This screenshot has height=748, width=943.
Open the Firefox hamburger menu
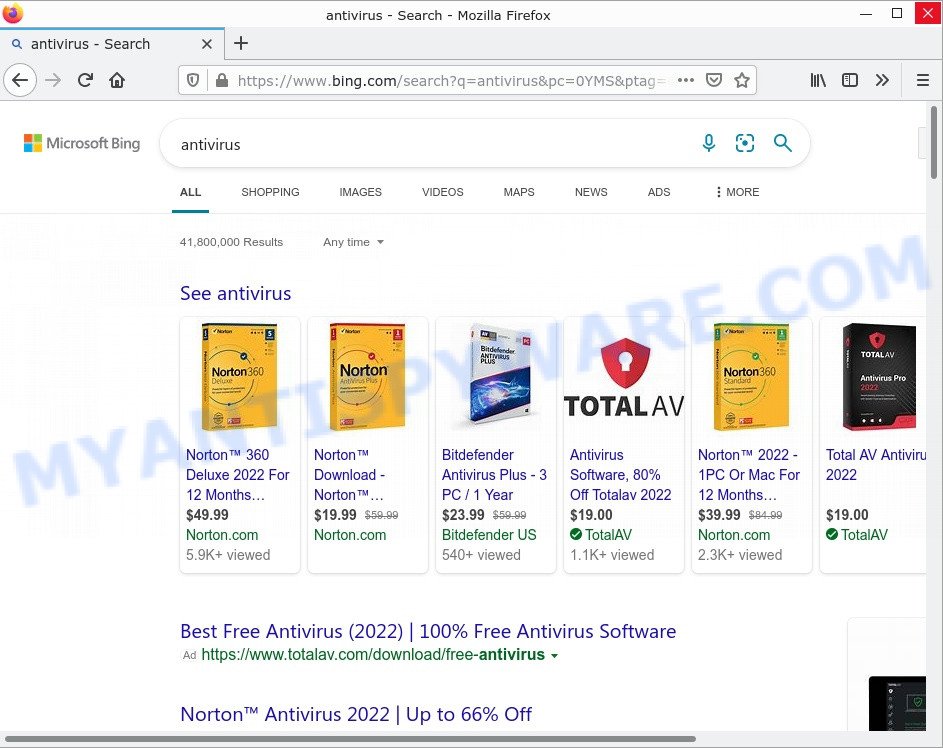pos(923,80)
